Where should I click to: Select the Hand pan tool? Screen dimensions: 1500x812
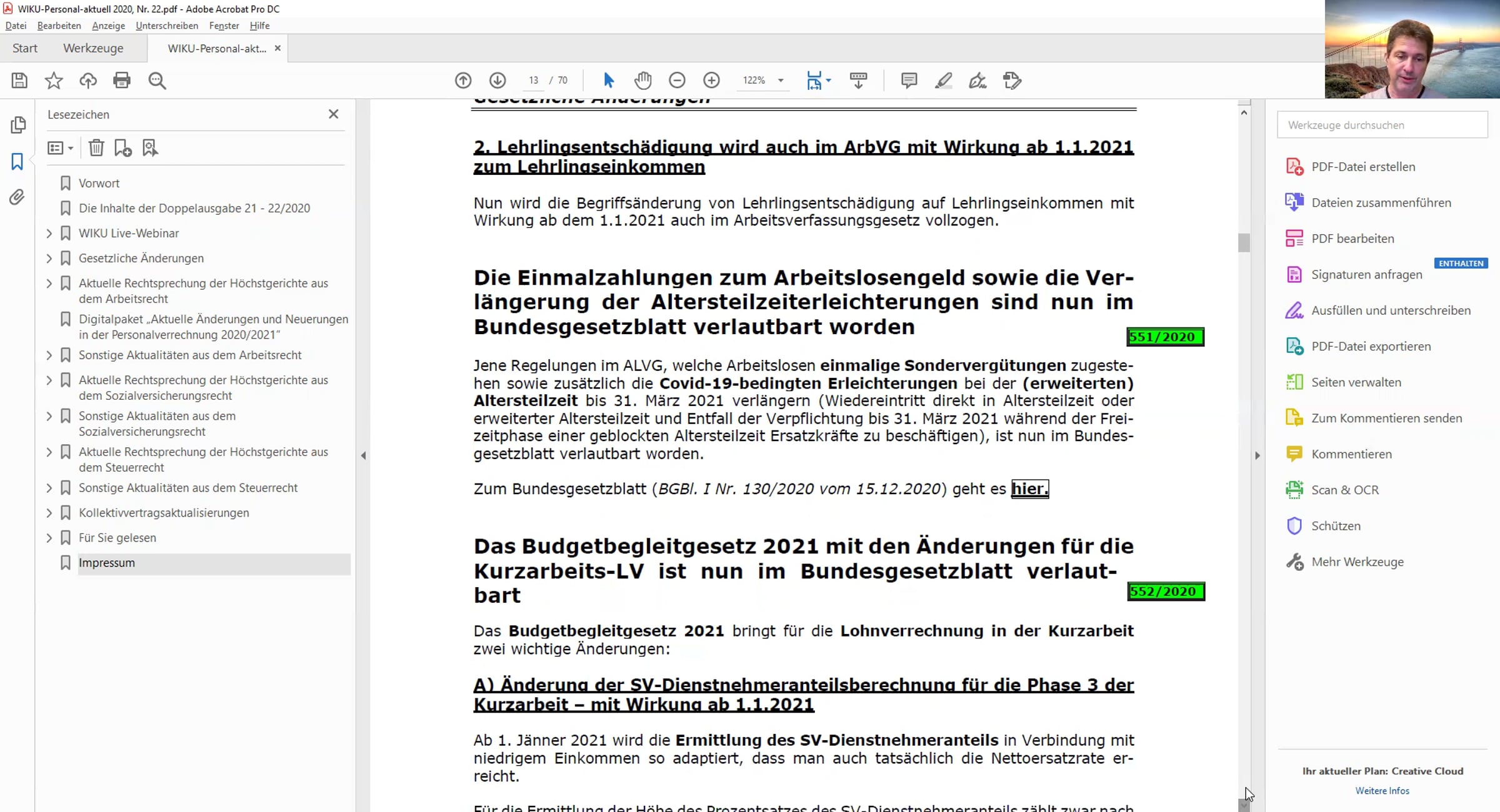(643, 81)
